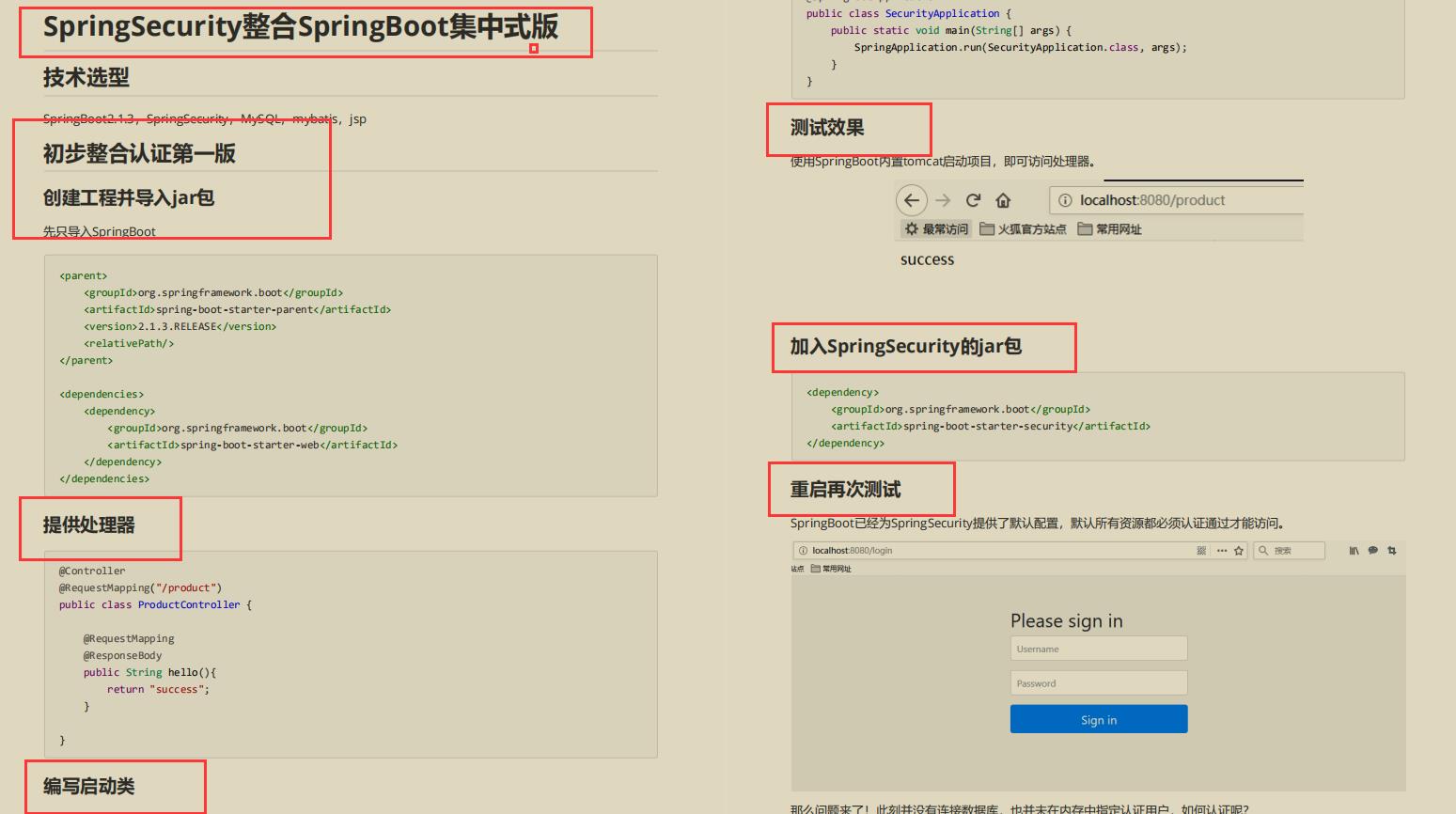Click the SpringSecurity整合SpringBoot集中式版 title
The image size is (1456, 814).
pos(301,26)
